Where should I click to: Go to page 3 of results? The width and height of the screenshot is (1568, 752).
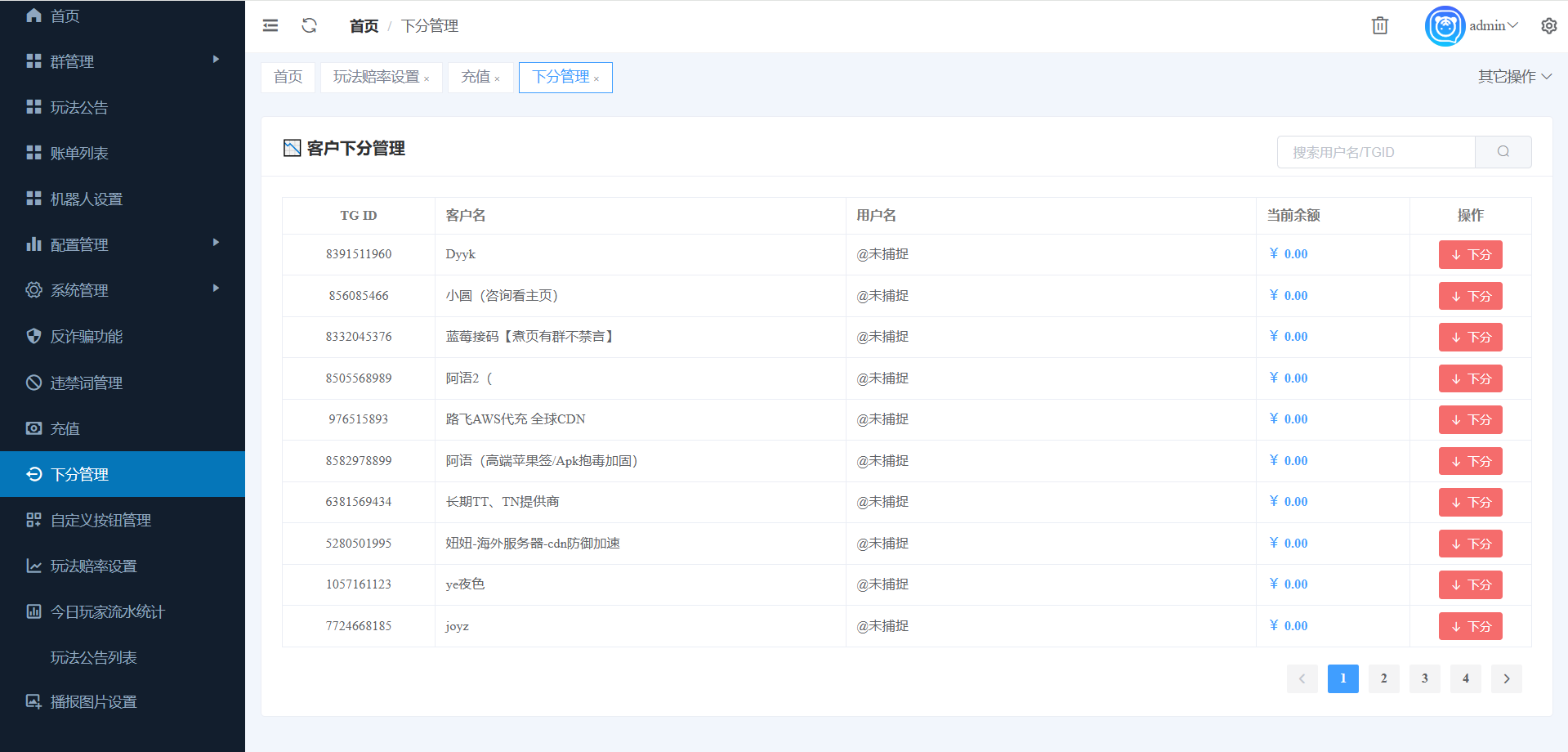1424,678
